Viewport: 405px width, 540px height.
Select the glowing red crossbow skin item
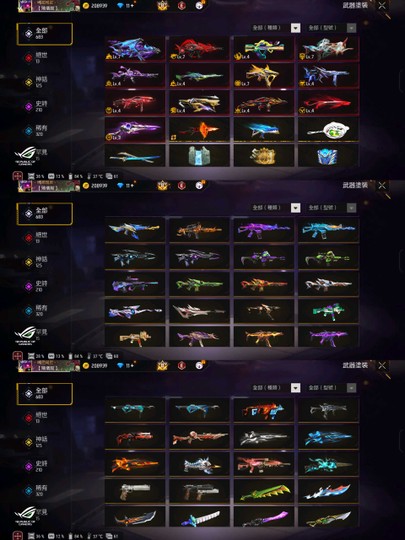click(x=199, y=129)
